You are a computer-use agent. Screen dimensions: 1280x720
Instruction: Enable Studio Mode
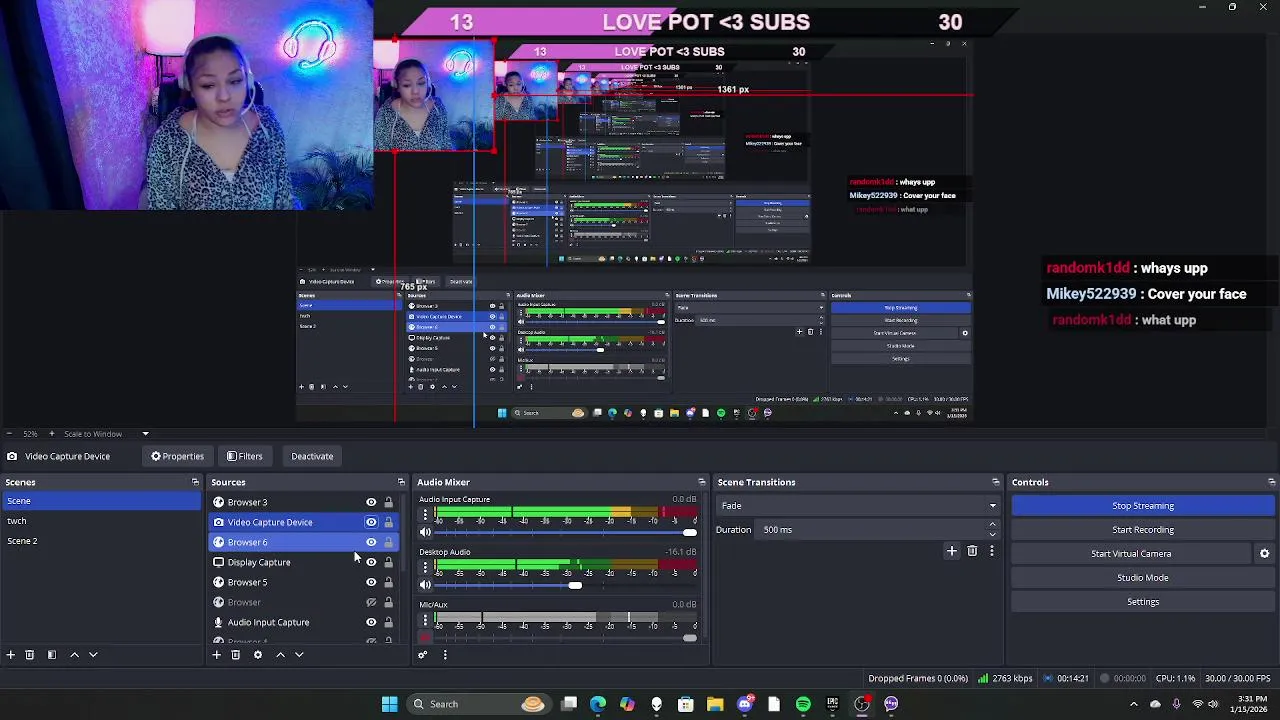tap(1143, 578)
